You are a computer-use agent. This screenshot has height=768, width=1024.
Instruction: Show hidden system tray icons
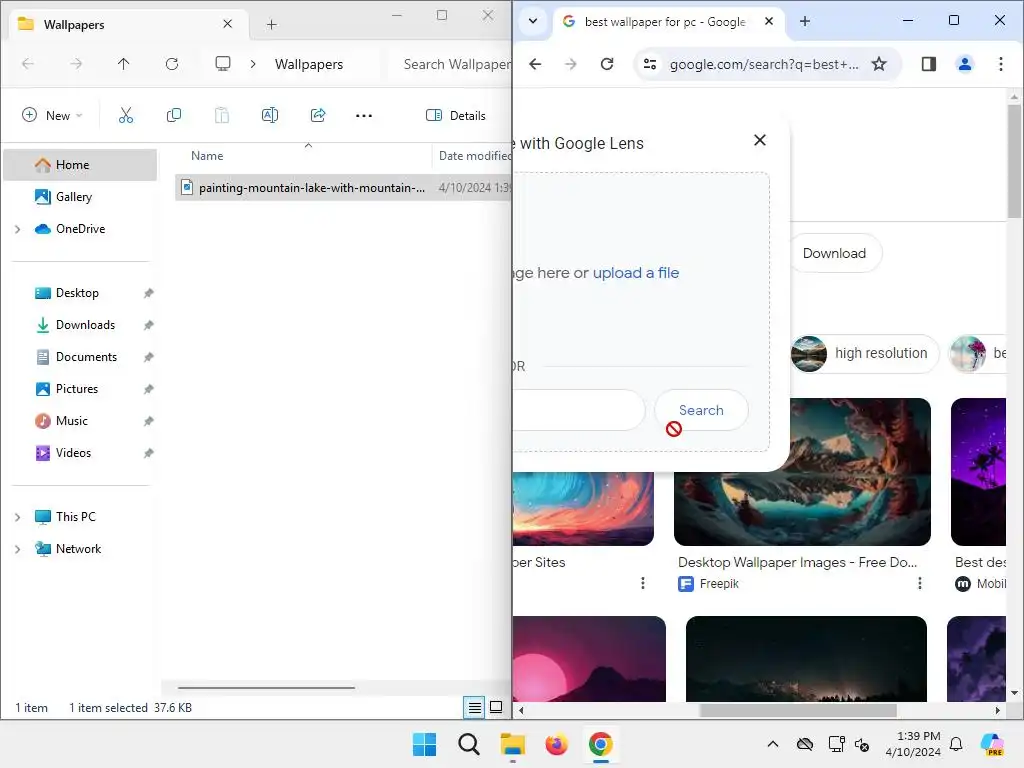click(773, 744)
